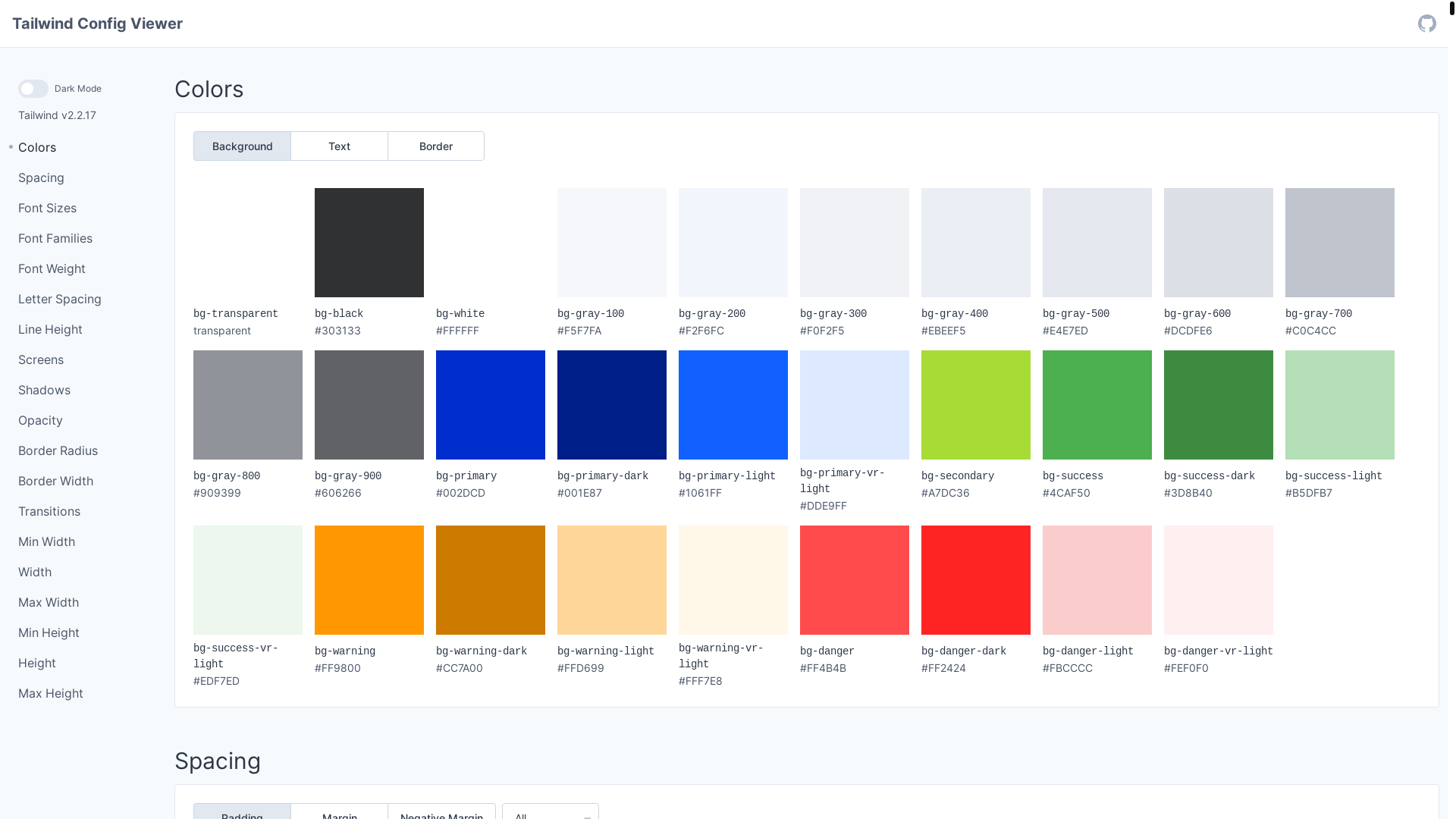Jump to Letter Spacing section
This screenshot has height=819, width=1456.
[x=60, y=299]
